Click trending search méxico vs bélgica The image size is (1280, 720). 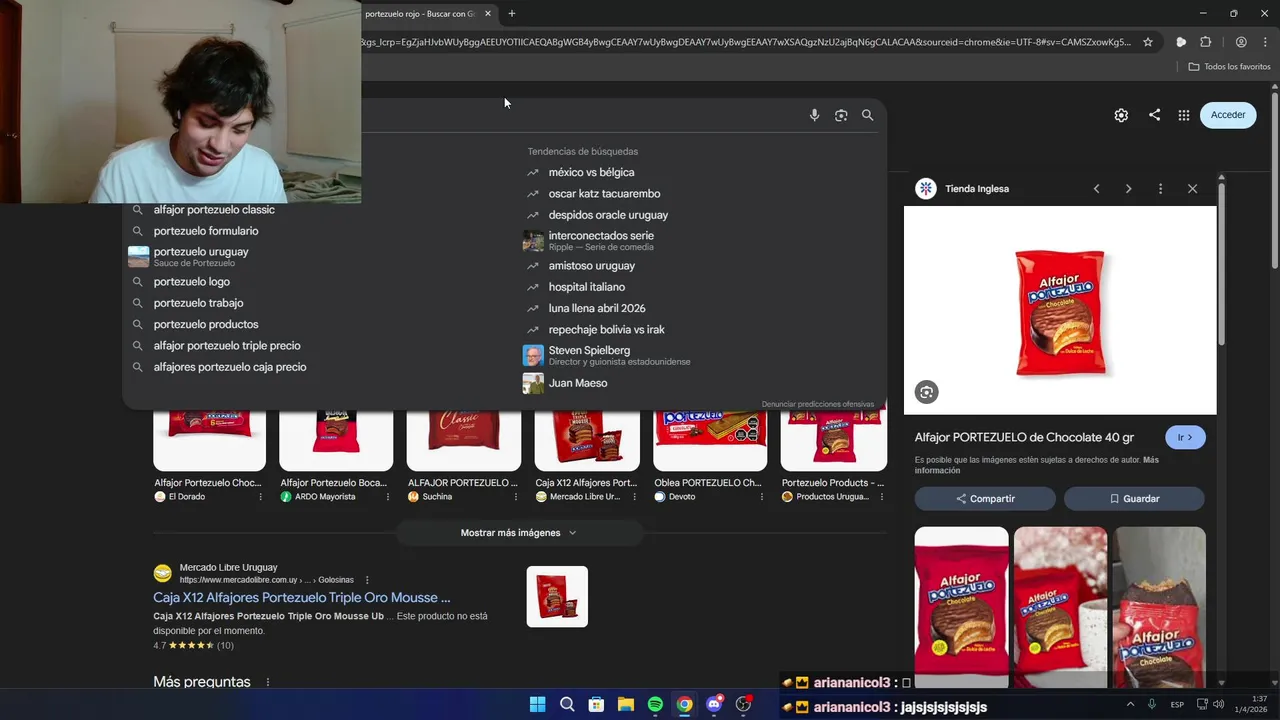tap(591, 173)
